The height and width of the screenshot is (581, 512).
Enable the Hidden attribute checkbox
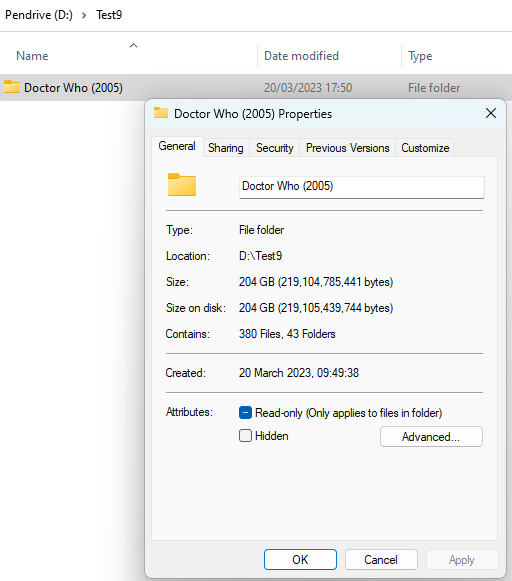coord(245,435)
